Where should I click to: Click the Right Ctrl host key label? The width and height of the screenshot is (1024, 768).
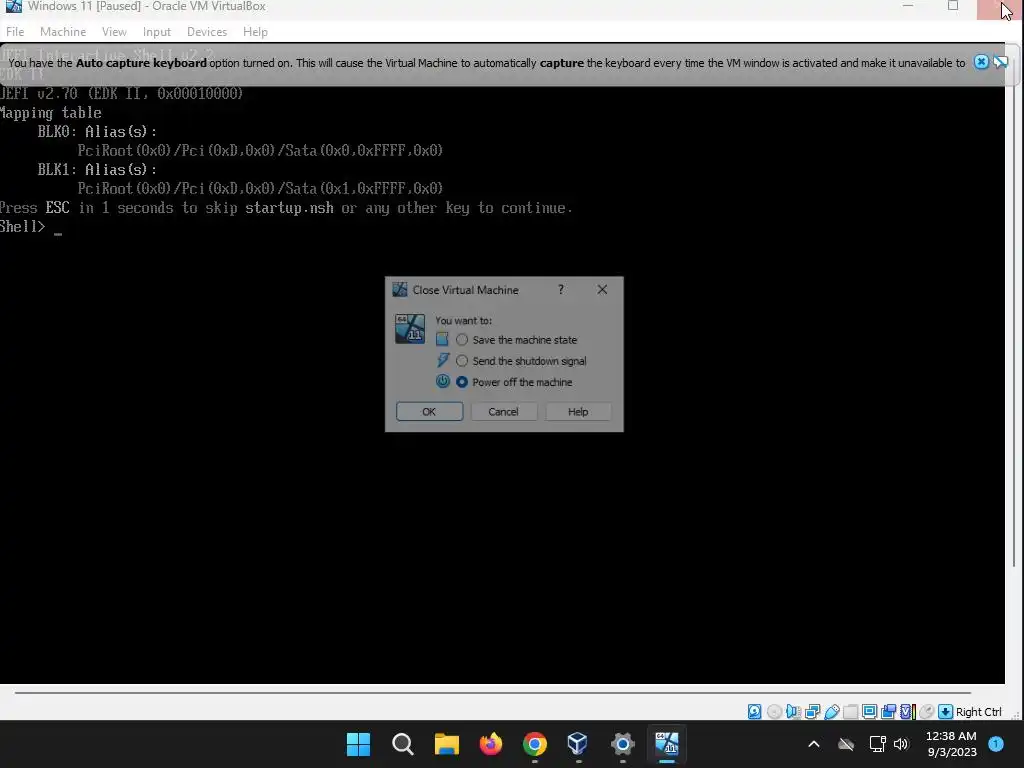click(x=978, y=712)
